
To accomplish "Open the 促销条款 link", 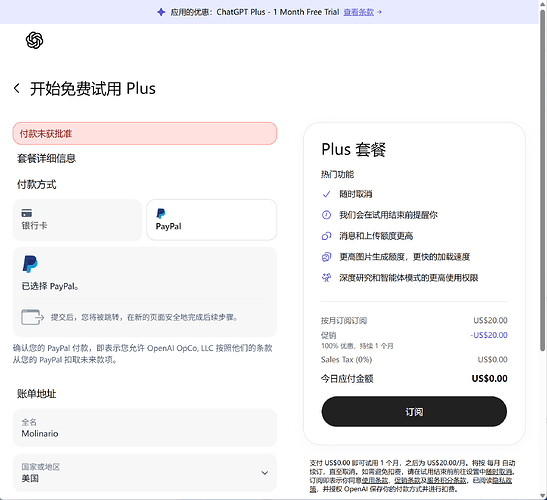I will [x=407, y=480].
